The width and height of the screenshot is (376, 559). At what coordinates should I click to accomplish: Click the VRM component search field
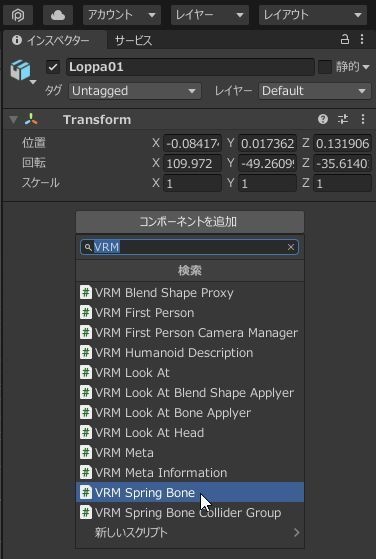click(189, 247)
